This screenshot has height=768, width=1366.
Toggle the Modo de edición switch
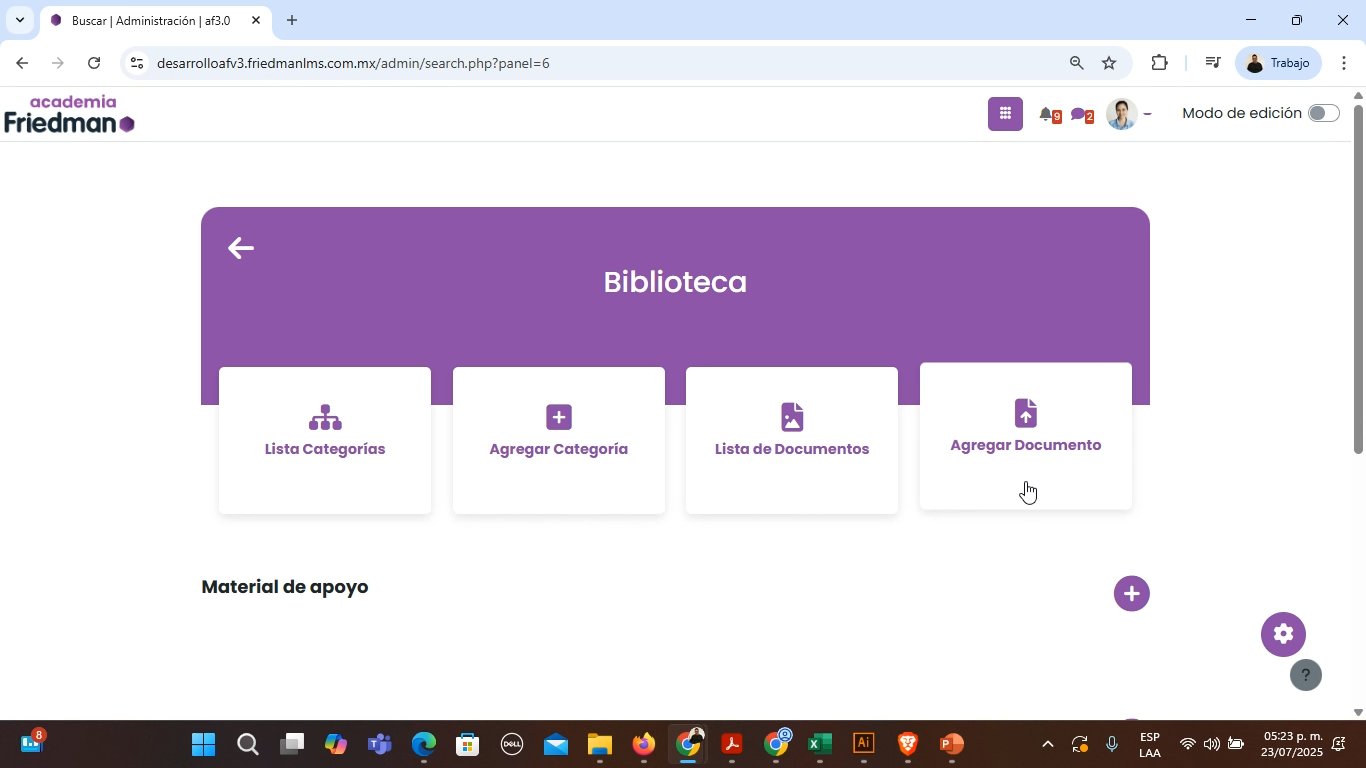tap(1323, 113)
